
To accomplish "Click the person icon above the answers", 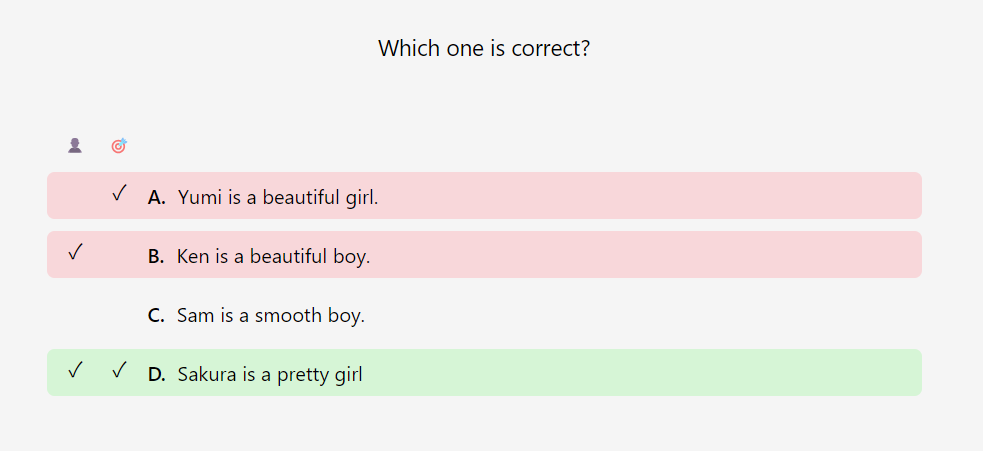I will (75, 146).
